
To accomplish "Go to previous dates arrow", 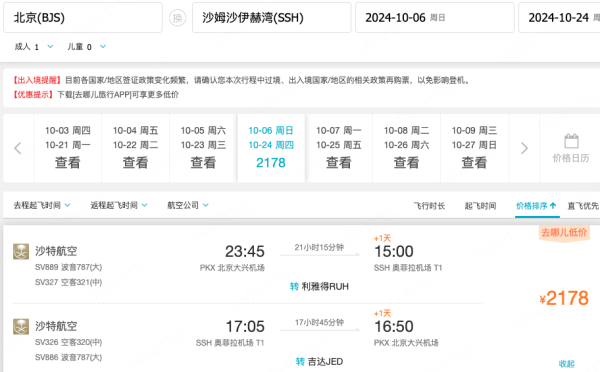I will (18, 148).
